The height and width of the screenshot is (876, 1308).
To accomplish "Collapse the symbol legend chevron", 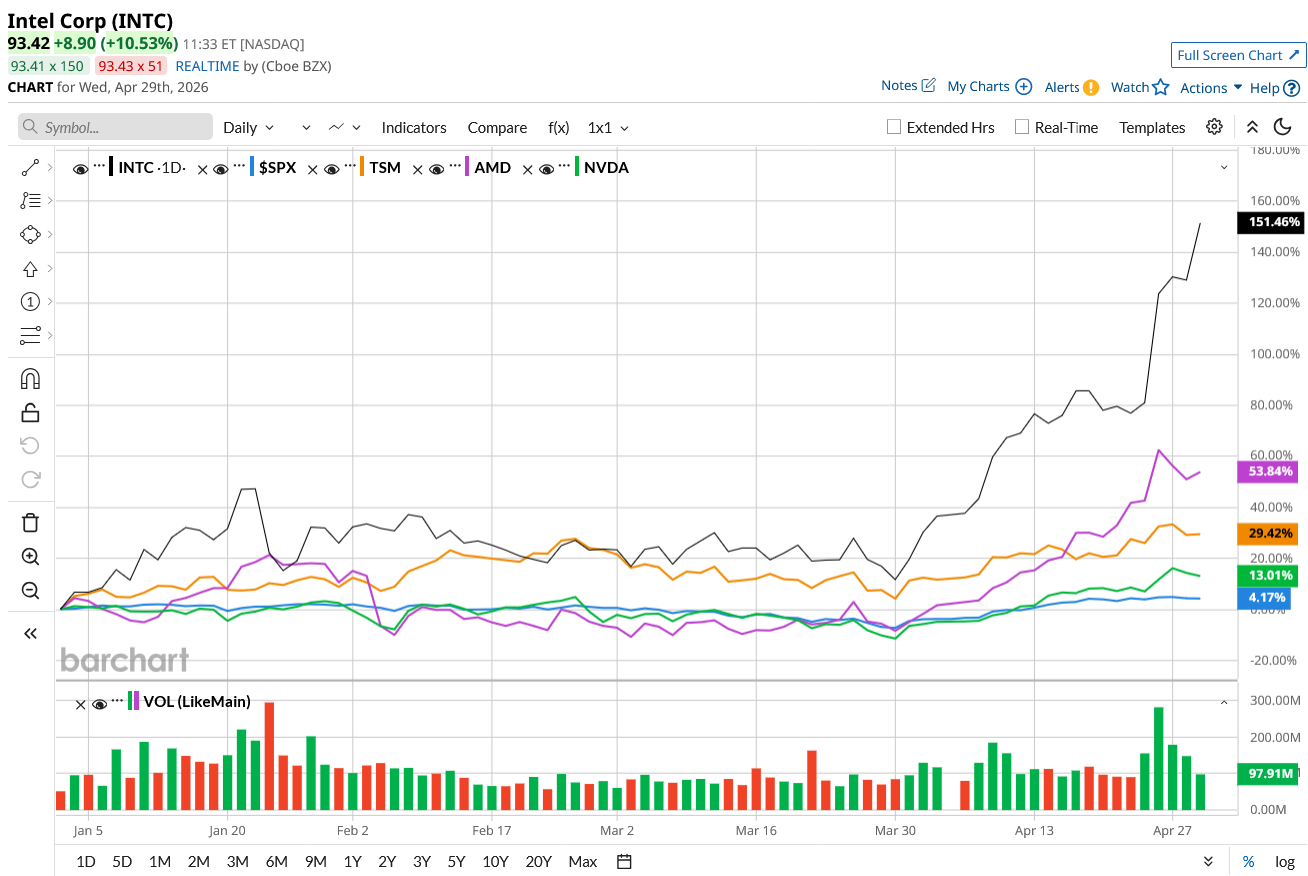I will tap(1224, 168).
